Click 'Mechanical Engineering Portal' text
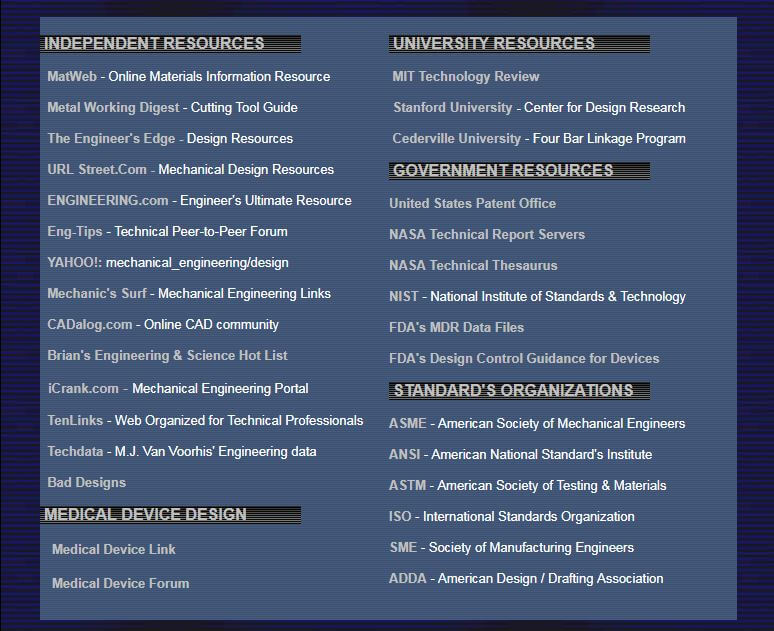This screenshot has height=631, width=774. tap(221, 389)
